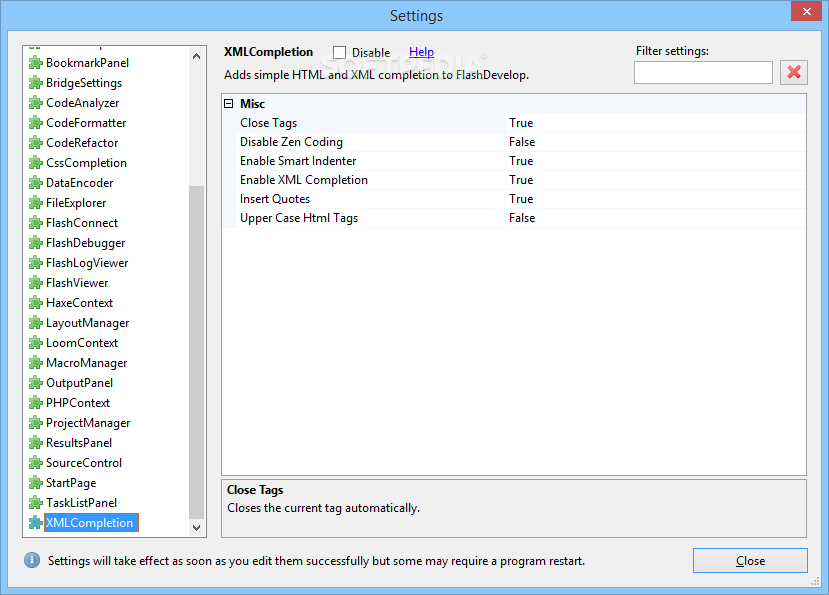The image size is (829, 595).
Task: Click the True value of Insert Quotes
Action: (x=521, y=199)
